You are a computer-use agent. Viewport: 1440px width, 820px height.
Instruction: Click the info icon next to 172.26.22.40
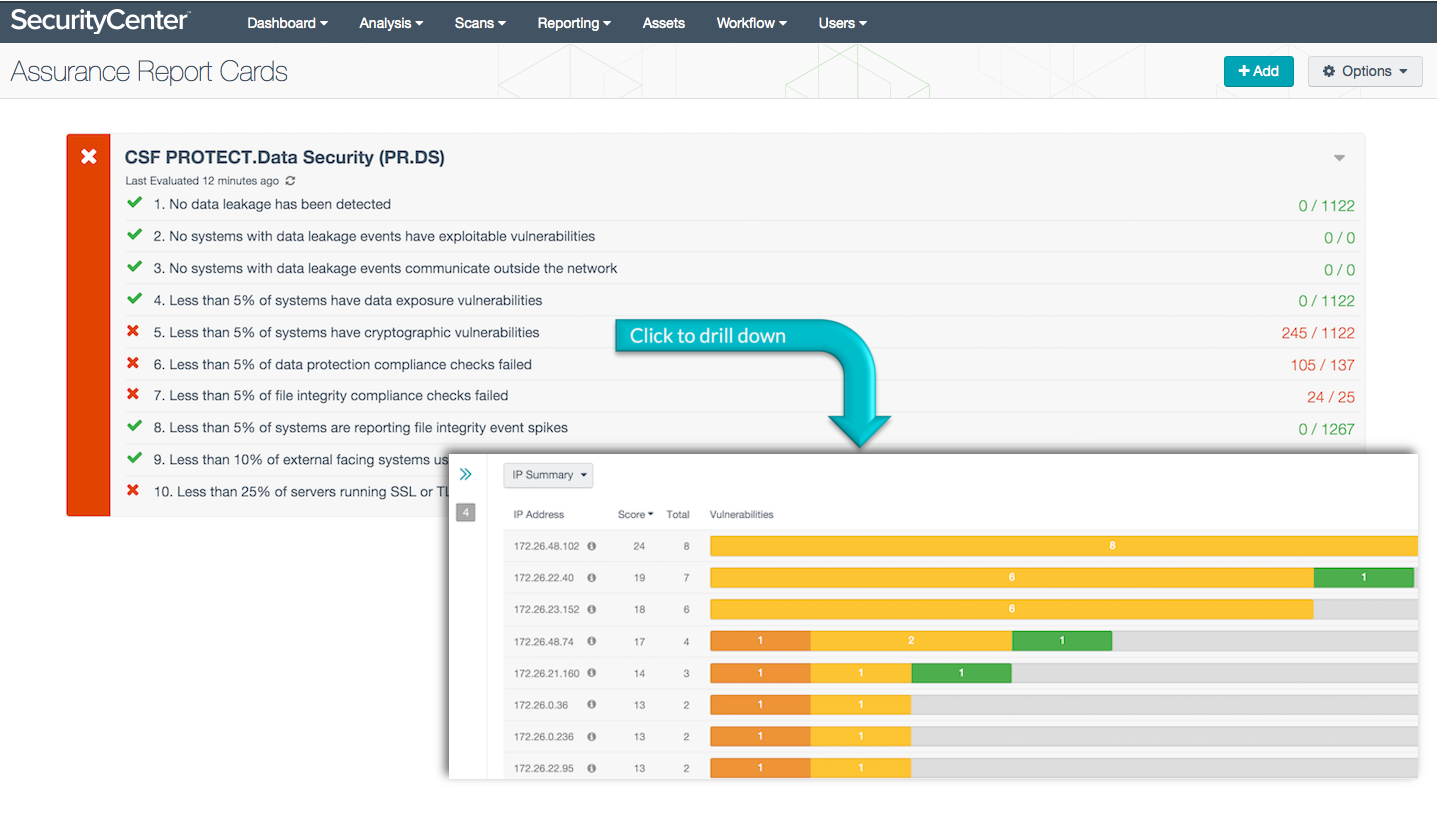[x=591, y=578]
